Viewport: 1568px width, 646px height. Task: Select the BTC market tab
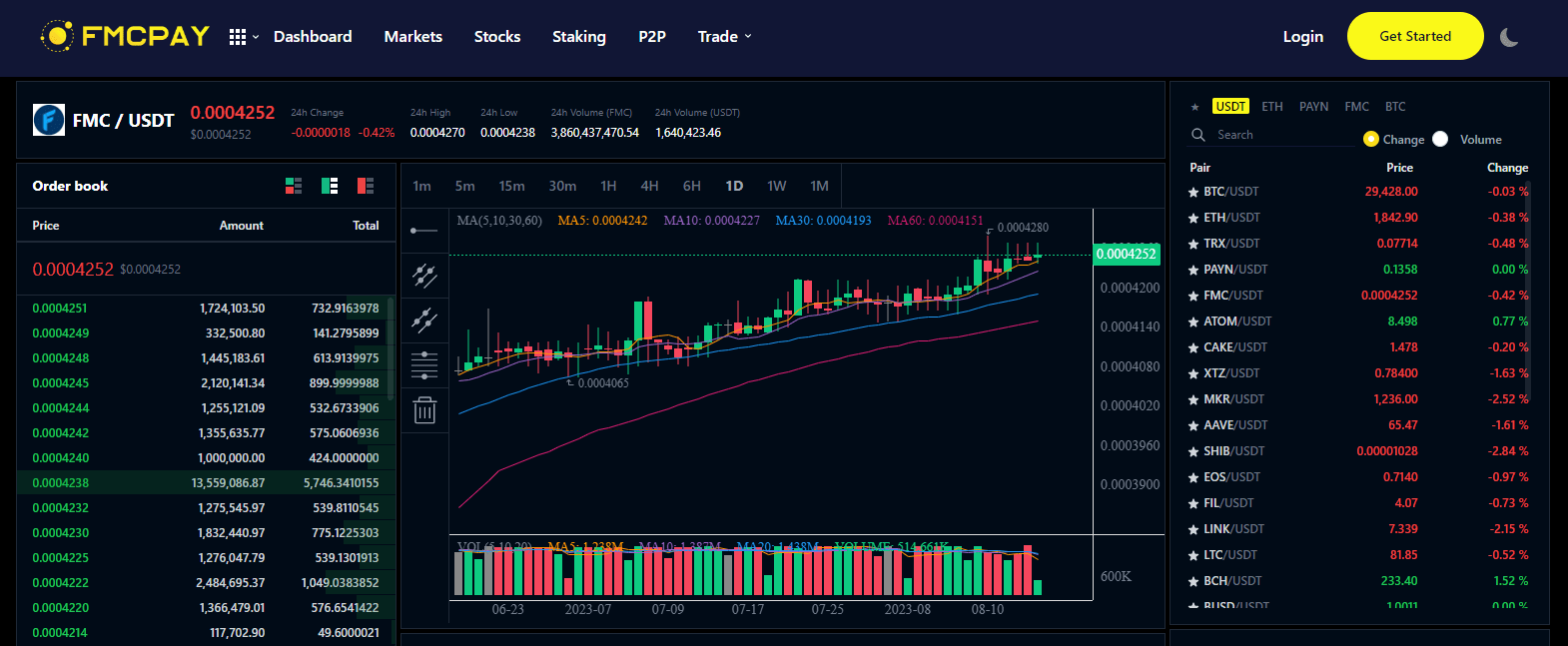tap(1395, 107)
